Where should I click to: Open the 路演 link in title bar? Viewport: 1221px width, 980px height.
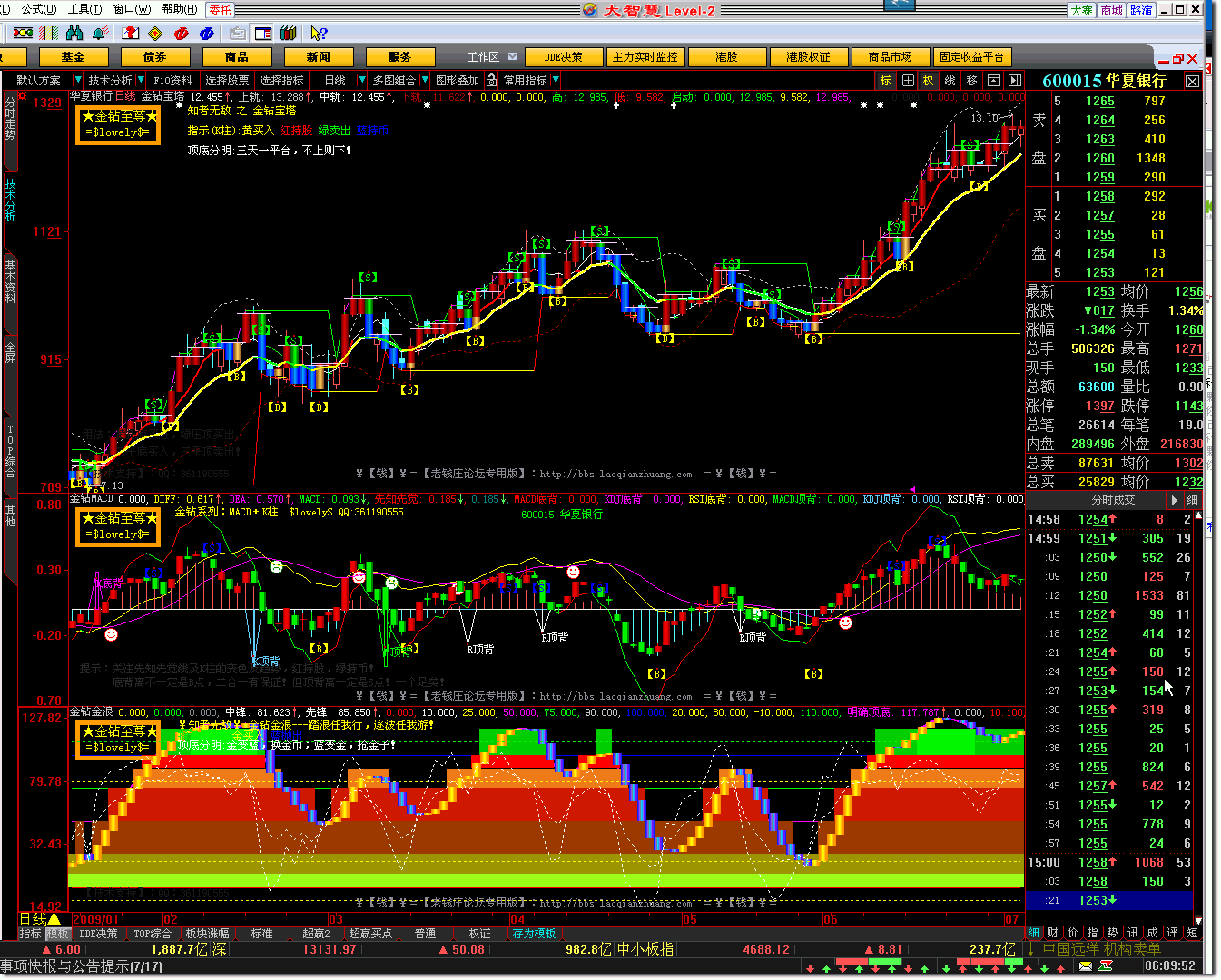pos(1141,10)
